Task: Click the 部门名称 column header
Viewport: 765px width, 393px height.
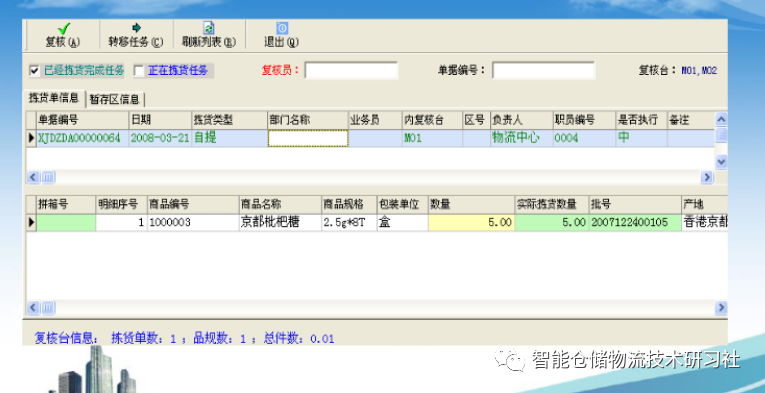Action: click(308, 120)
